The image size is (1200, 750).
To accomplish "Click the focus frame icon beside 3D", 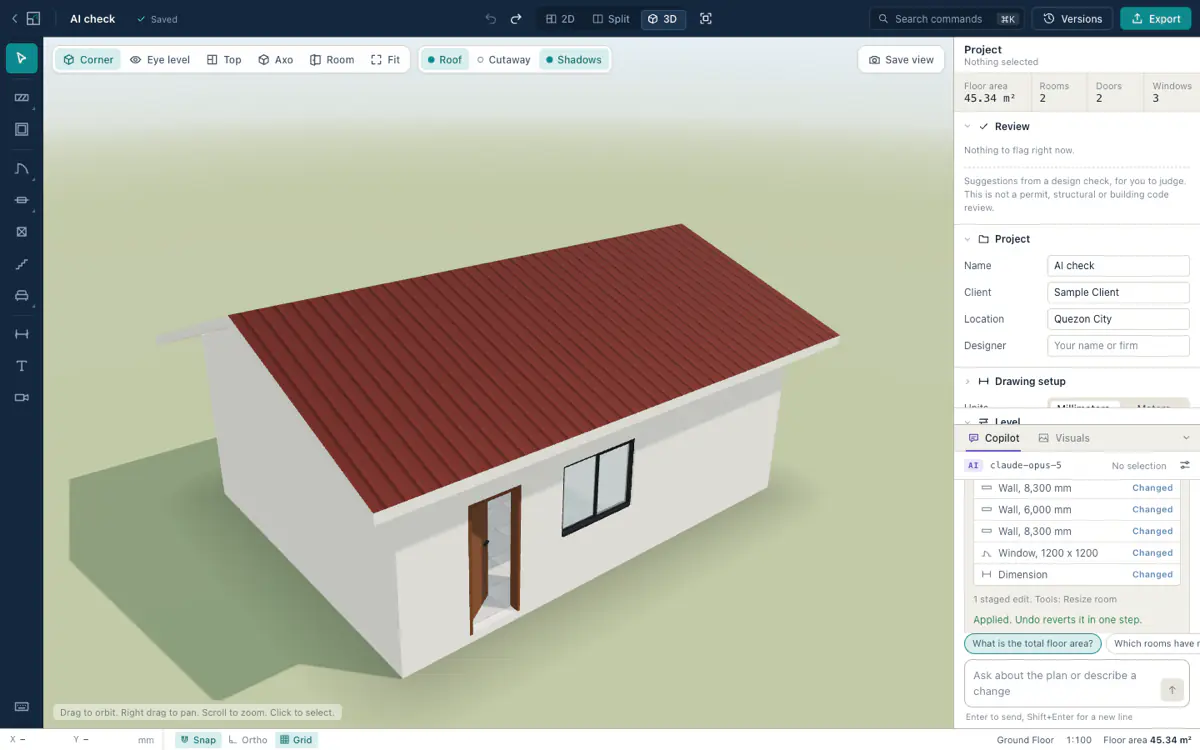I will pos(706,18).
